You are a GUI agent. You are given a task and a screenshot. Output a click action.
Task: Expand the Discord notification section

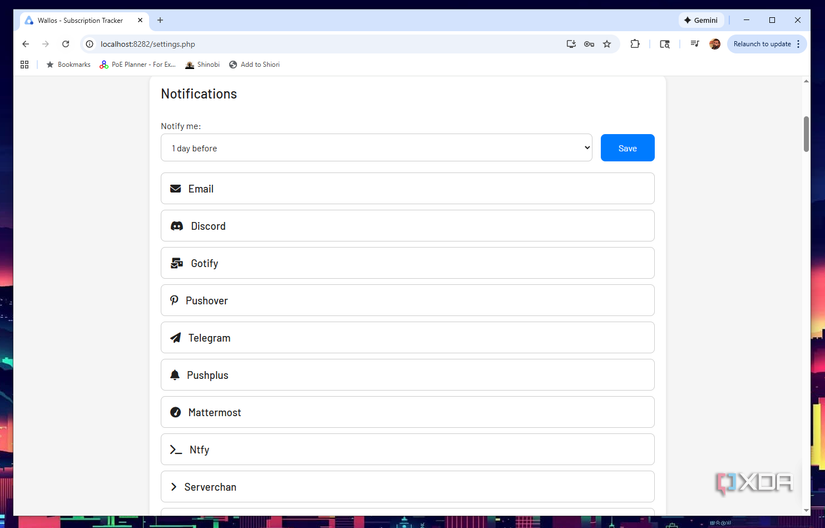point(407,226)
